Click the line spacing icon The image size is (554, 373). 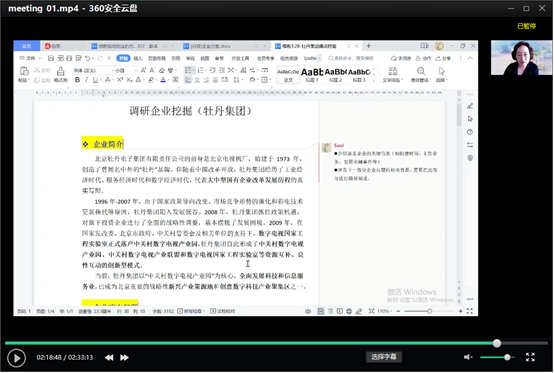coord(236,80)
